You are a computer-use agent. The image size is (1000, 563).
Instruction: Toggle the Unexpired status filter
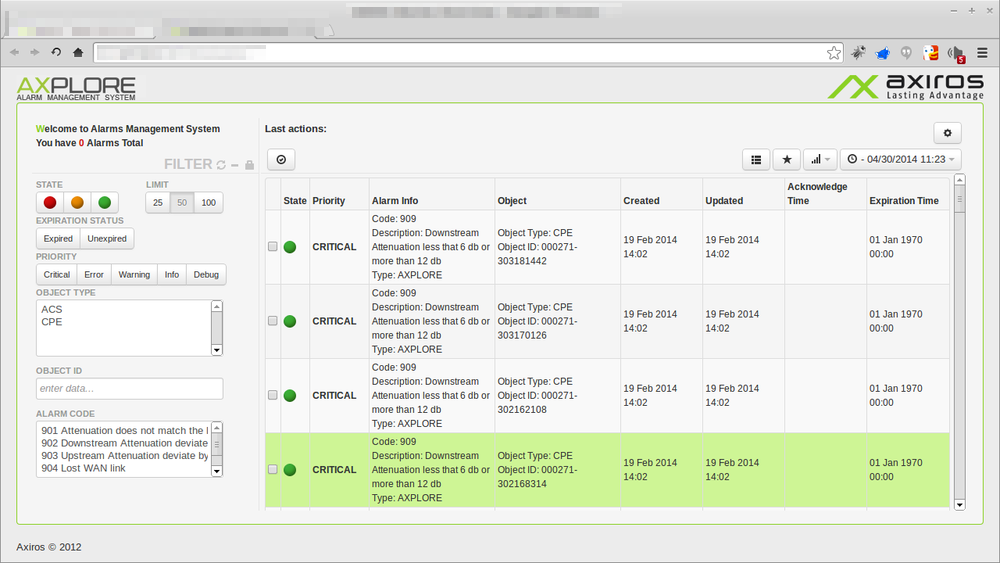[107, 238]
